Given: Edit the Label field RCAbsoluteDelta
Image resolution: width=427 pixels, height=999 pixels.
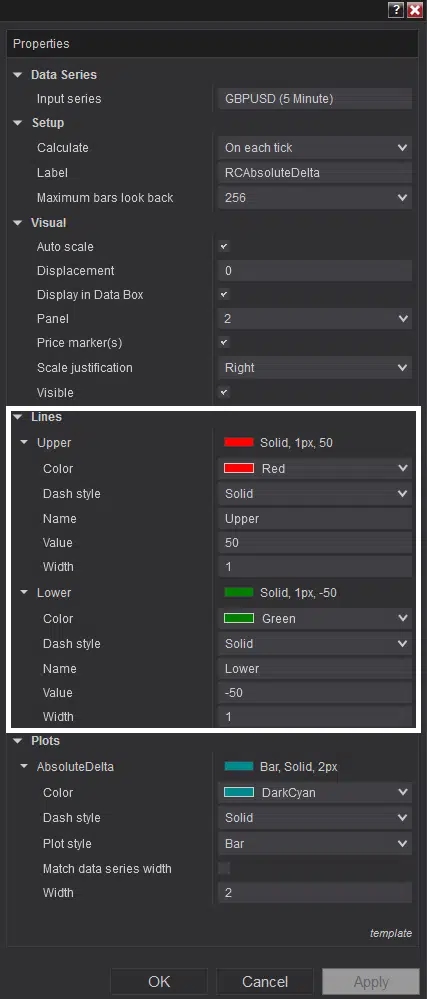Looking at the screenshot, I should pos(315,173).
